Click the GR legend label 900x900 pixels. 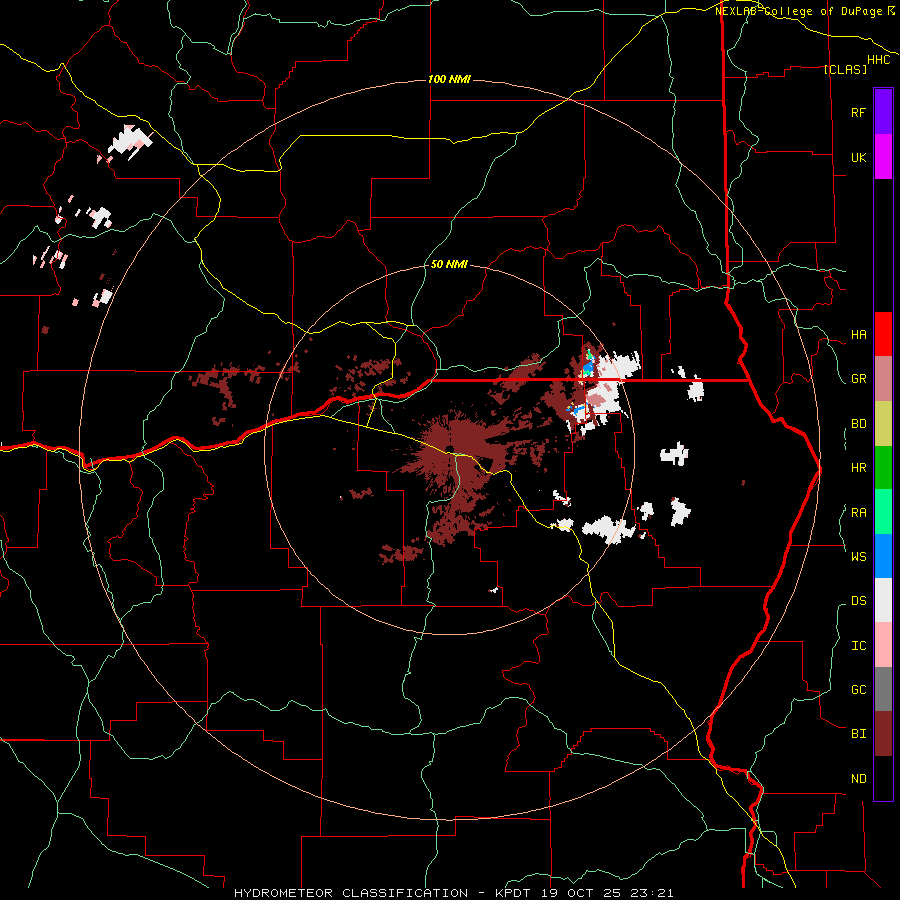pyautogui.click(x=858, y=379)
